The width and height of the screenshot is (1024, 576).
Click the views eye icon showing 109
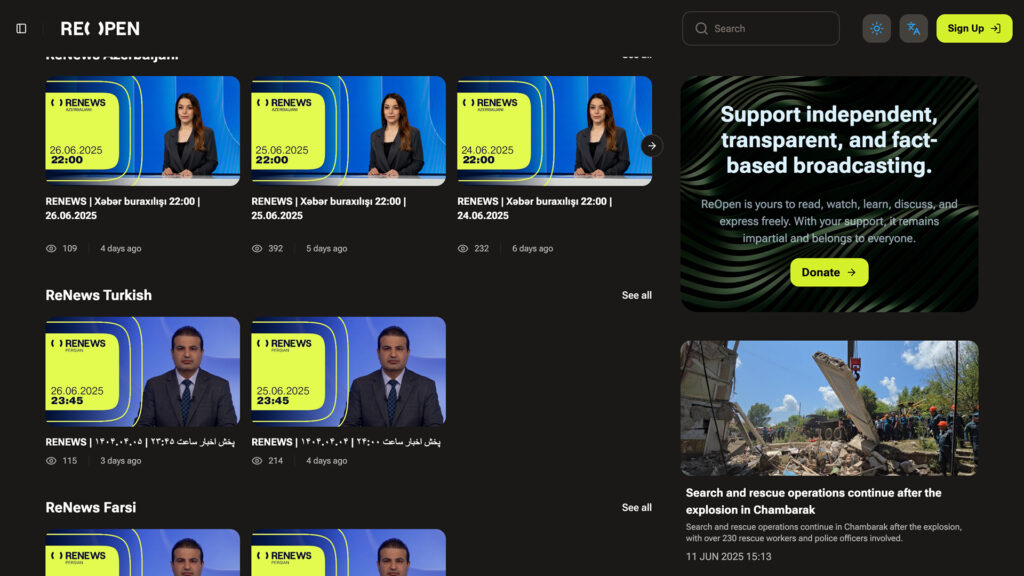click(51, 249)
